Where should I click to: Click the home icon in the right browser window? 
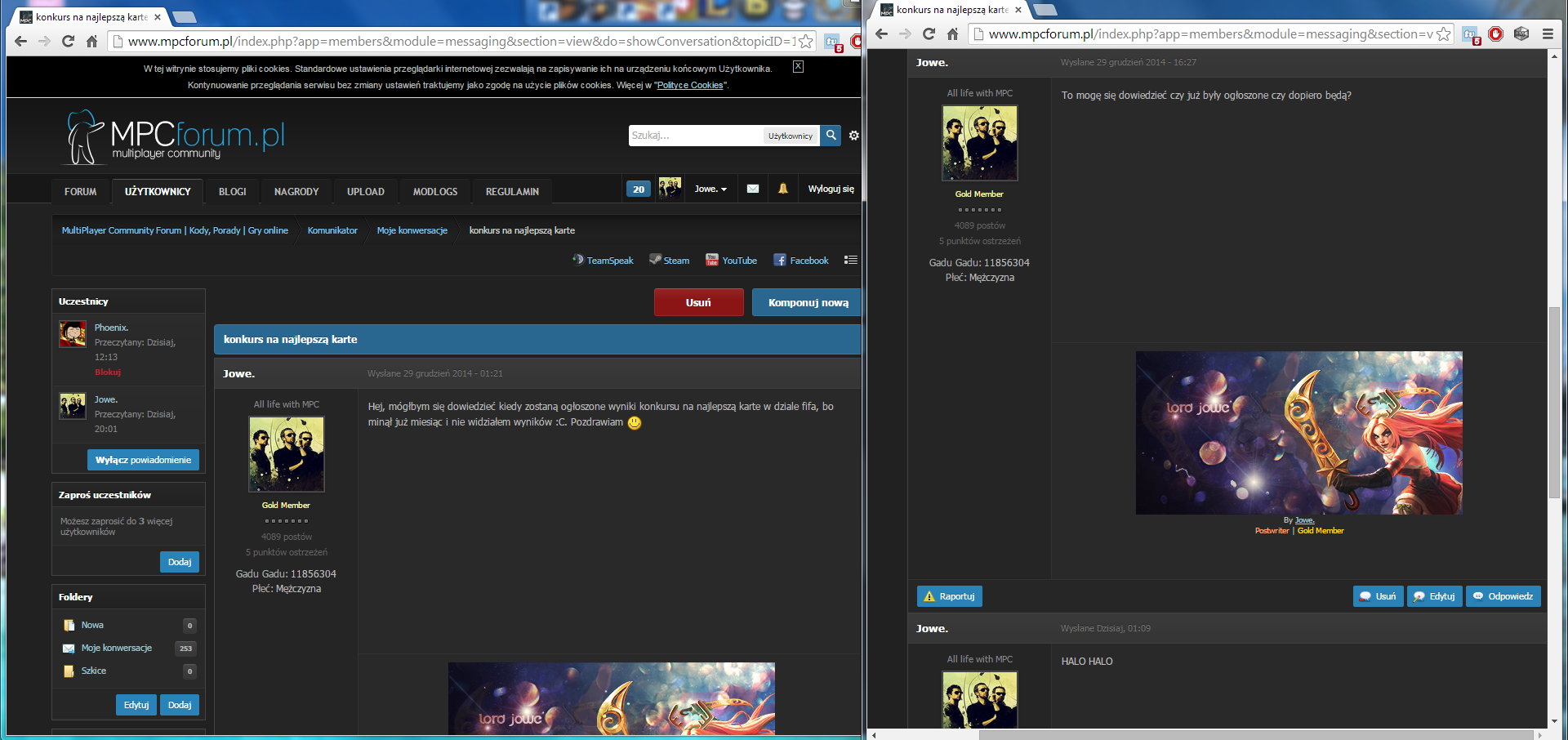[952, 34]
